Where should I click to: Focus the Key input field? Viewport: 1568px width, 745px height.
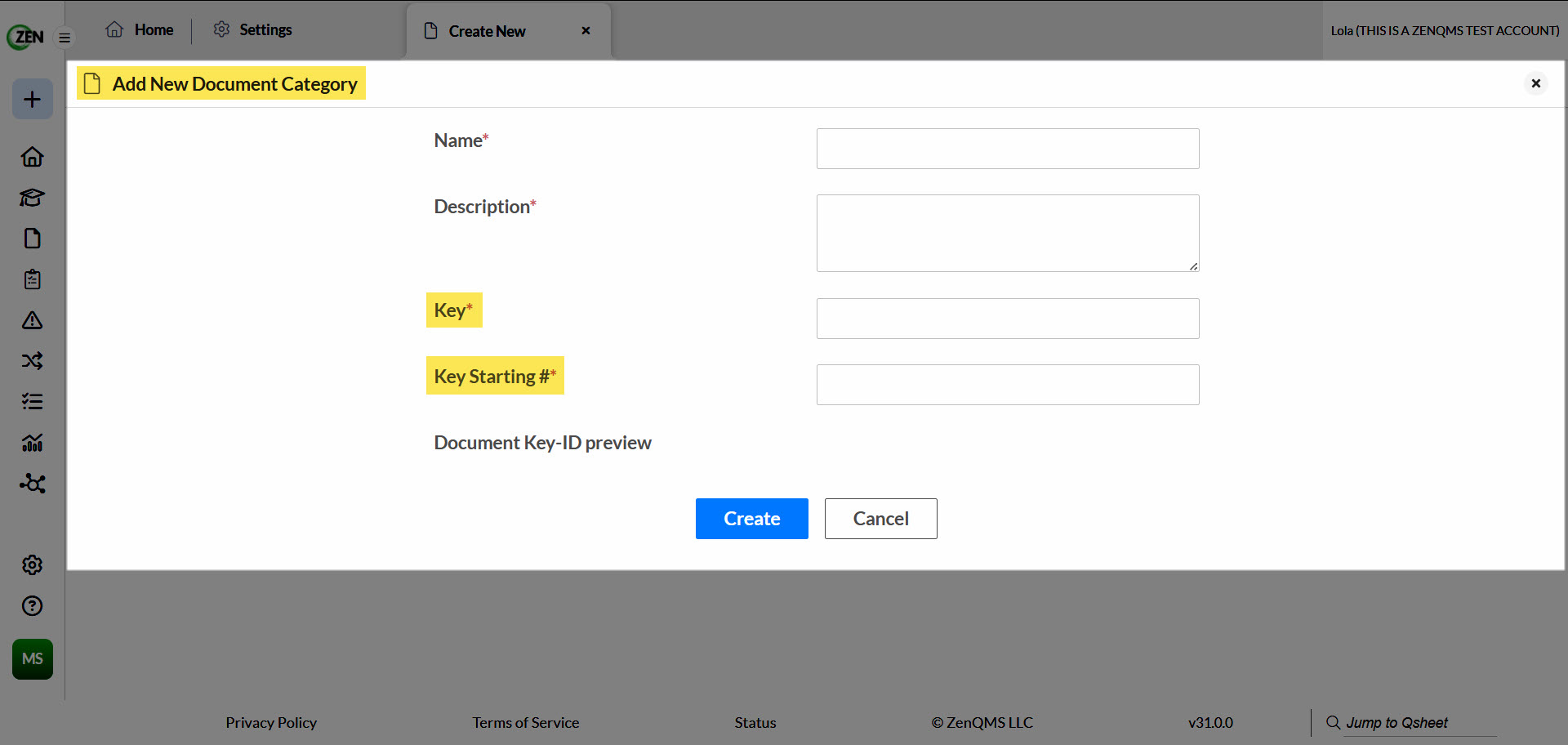point(1008,319)
